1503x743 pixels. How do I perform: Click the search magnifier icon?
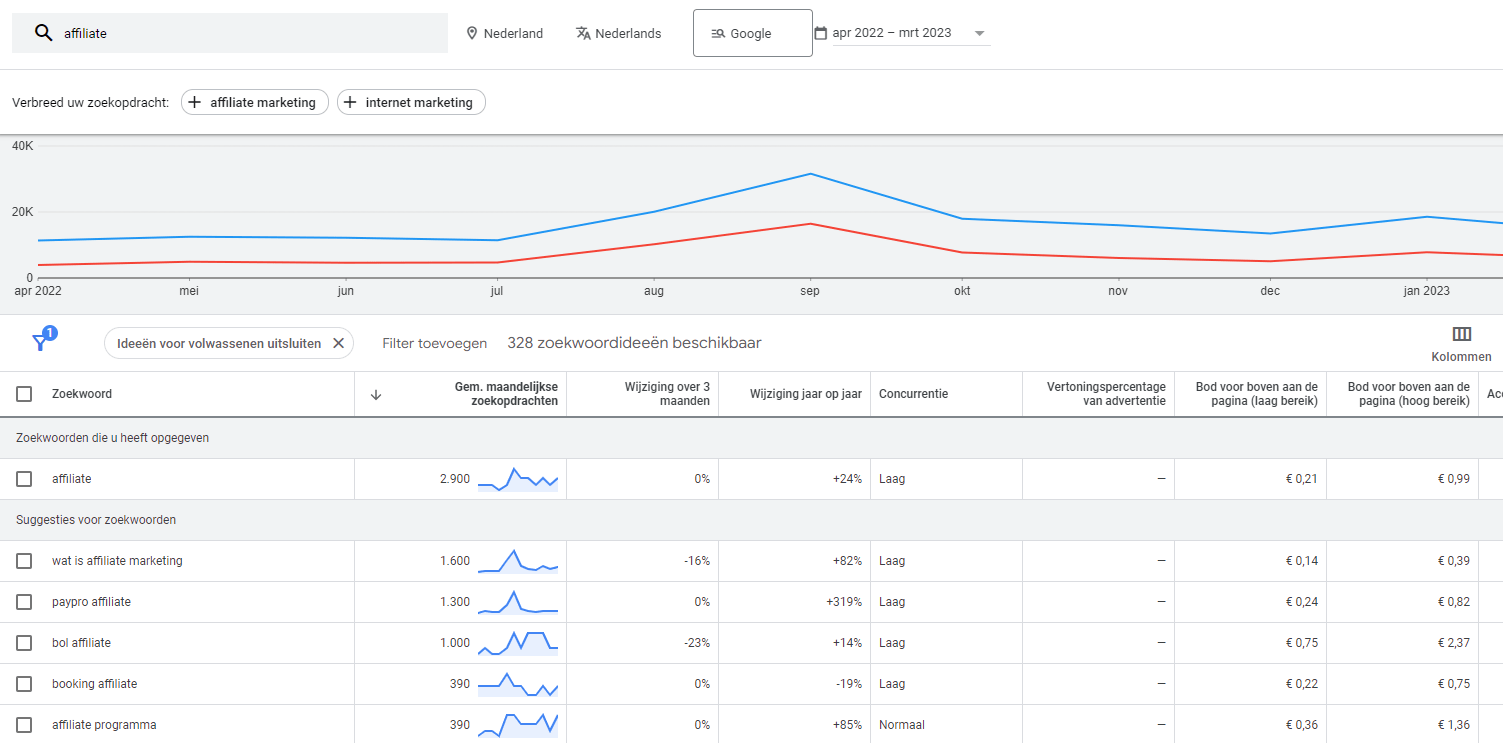point(43,32)
